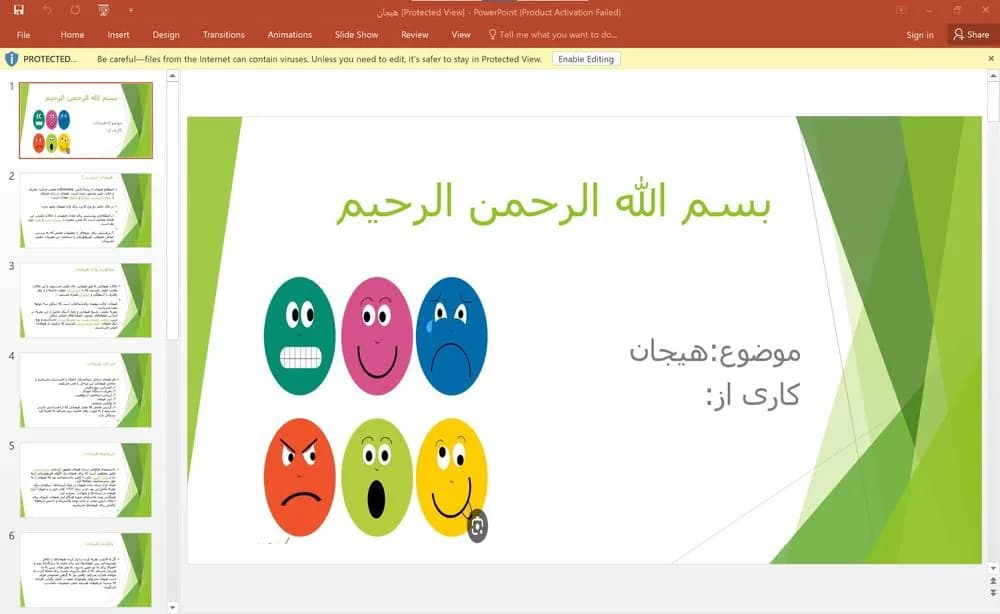1000x614 pixels.
Task: Click the gray lens search overlay icon
Action: [x=477, y=526]
